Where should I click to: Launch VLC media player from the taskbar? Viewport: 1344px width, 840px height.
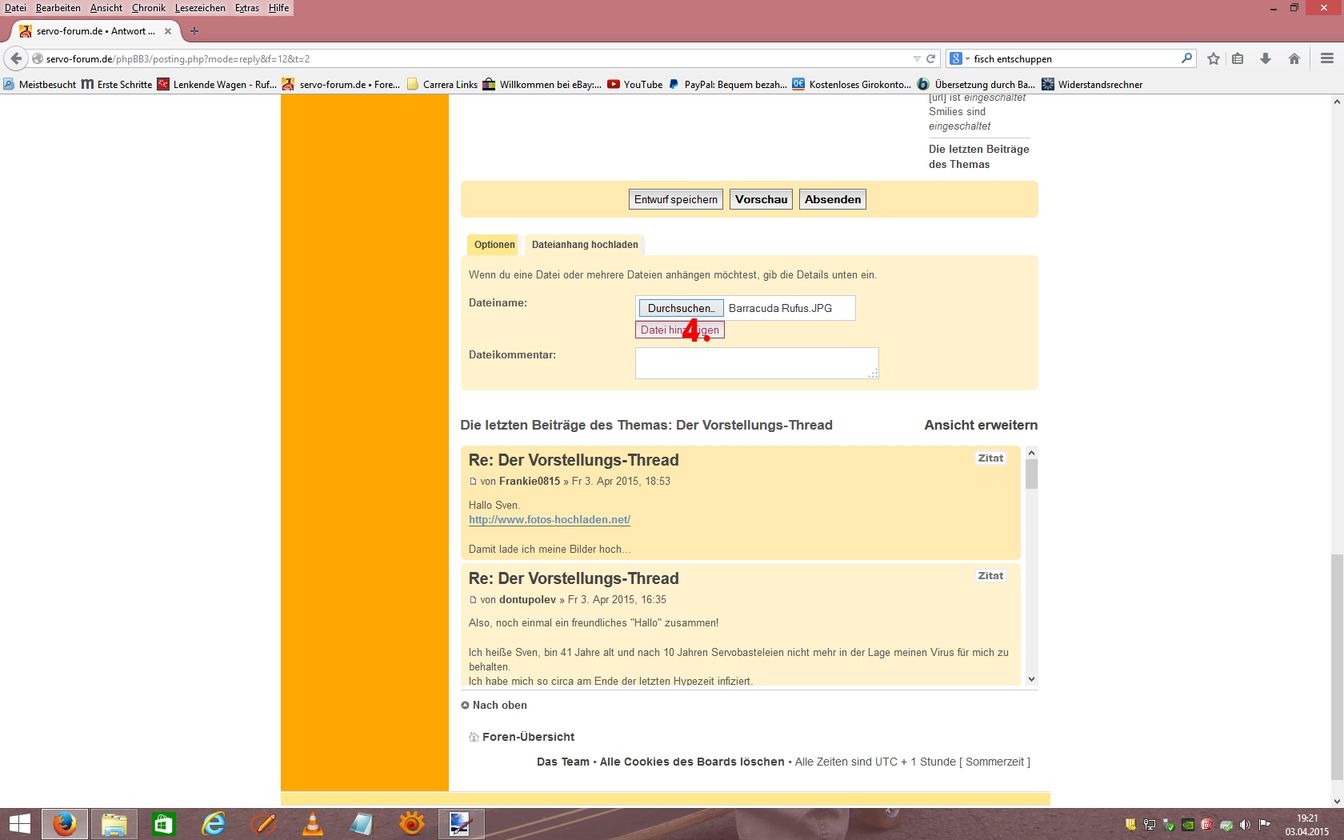[313, 824]
